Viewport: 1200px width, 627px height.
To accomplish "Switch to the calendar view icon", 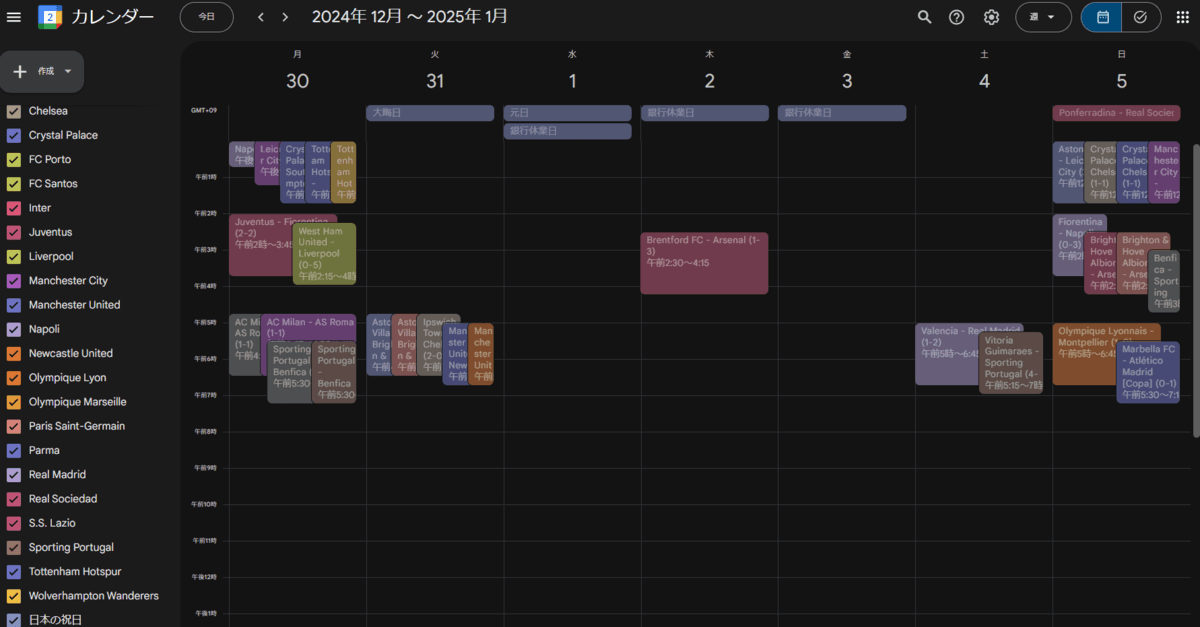I will coord(1102,17).
